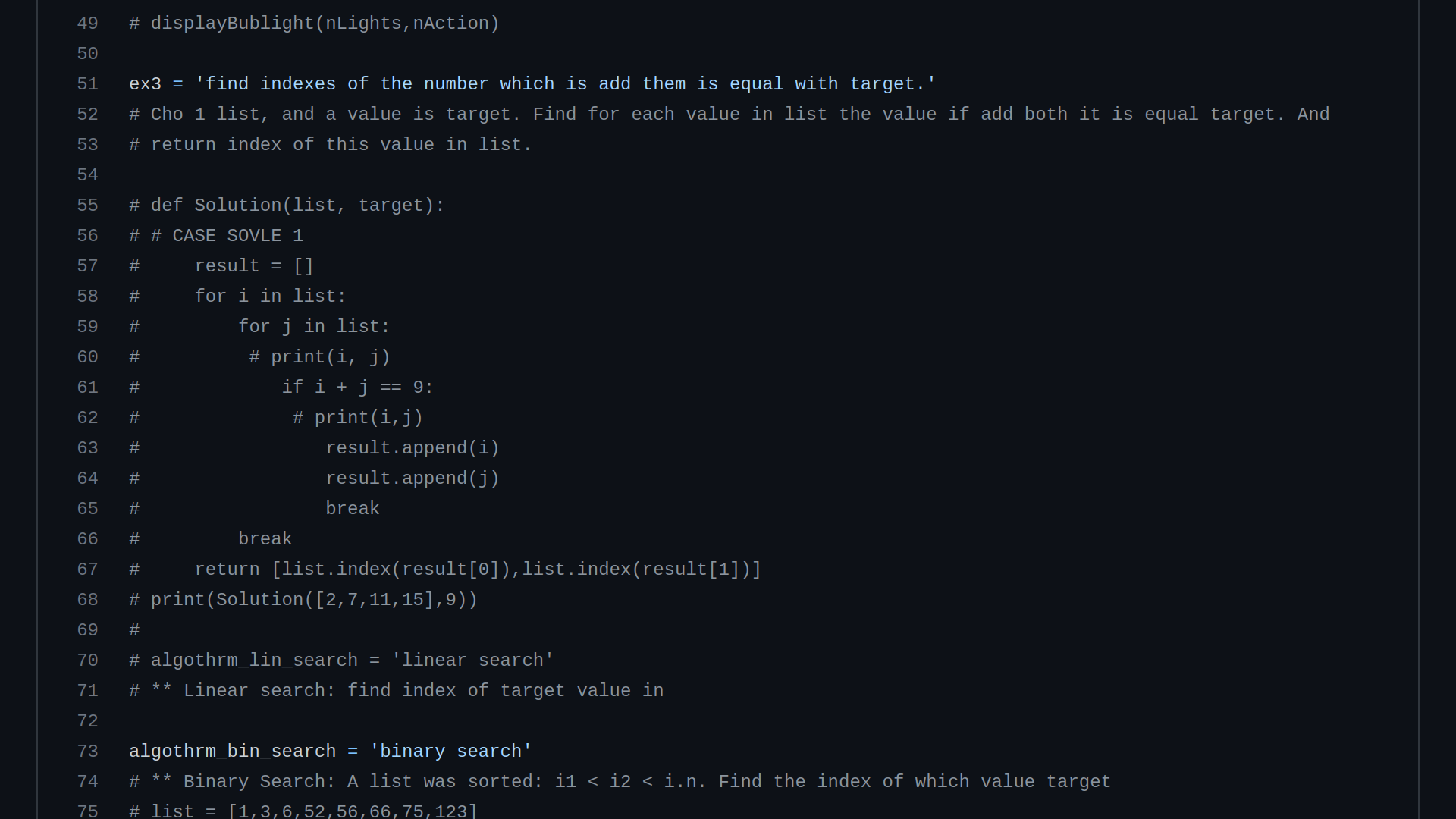Image resolution: width=1456 pixels, height=819 pixels.
Task: Click the ex3 variable name
Action: [145, 84]
